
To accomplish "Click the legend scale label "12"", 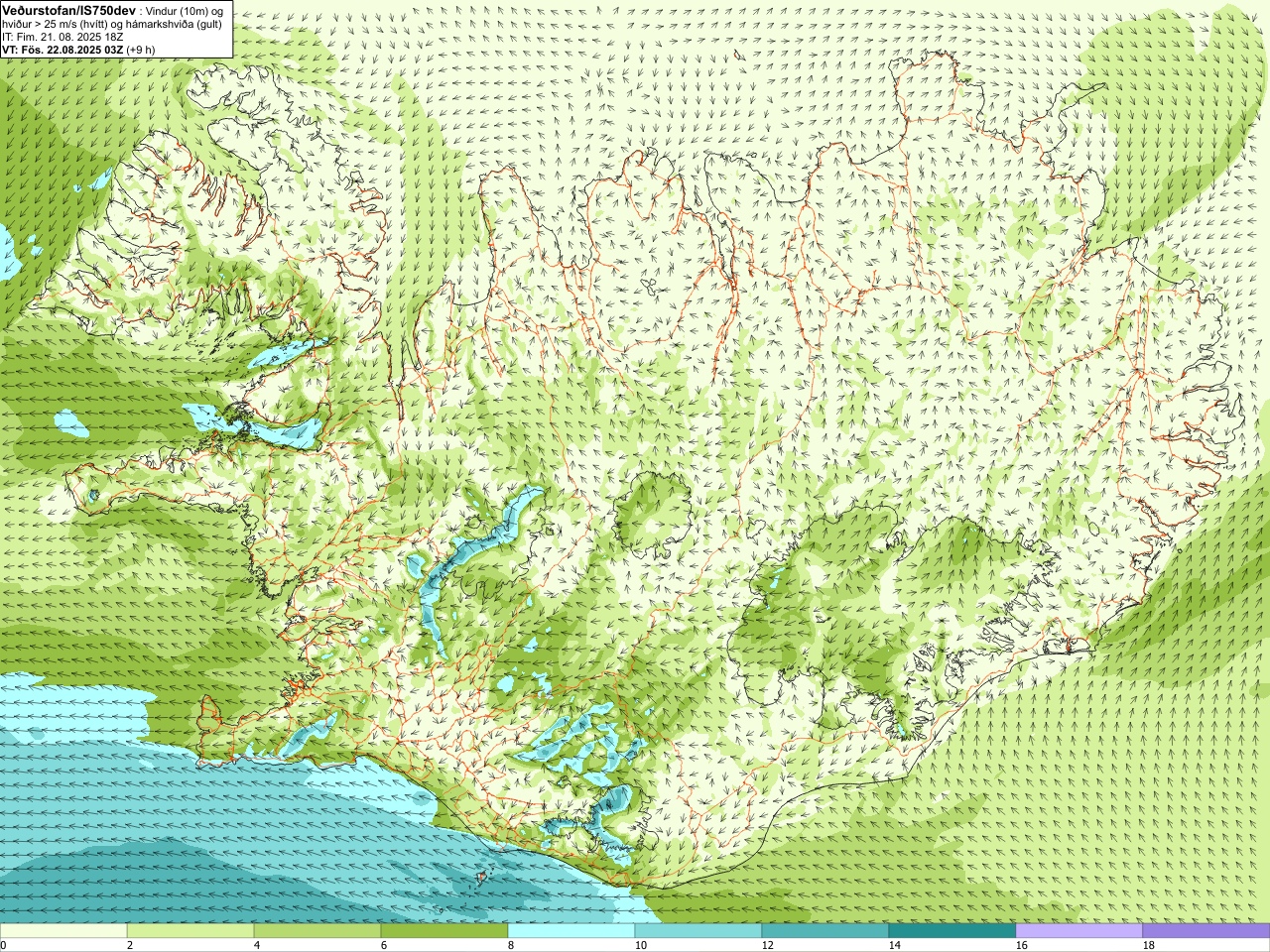I will (768, 945).
